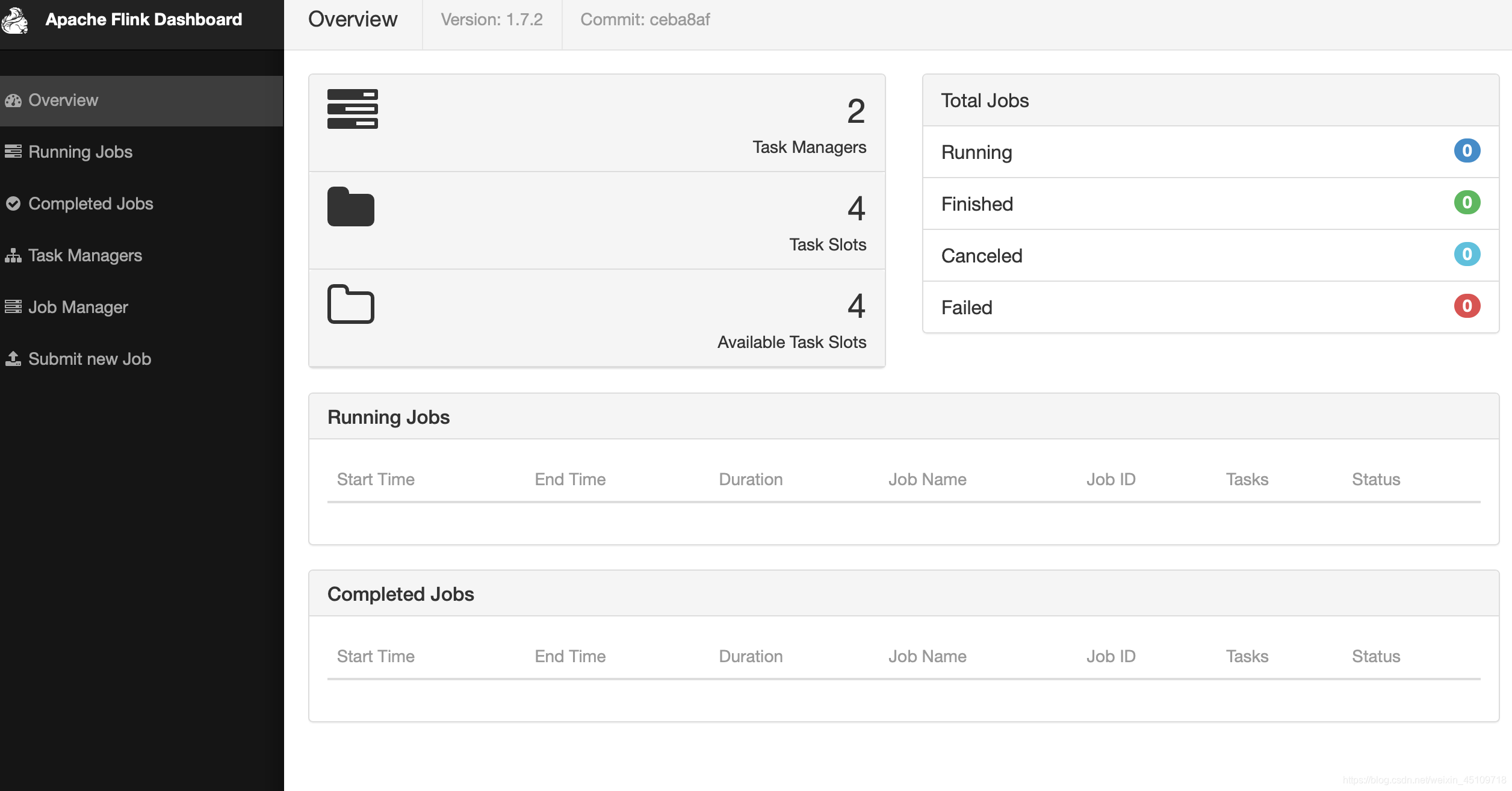Click the Version: 1.7.2 text
Image resolution: width=1512 pixels, height=791 pixels.
tap(492, 19)
